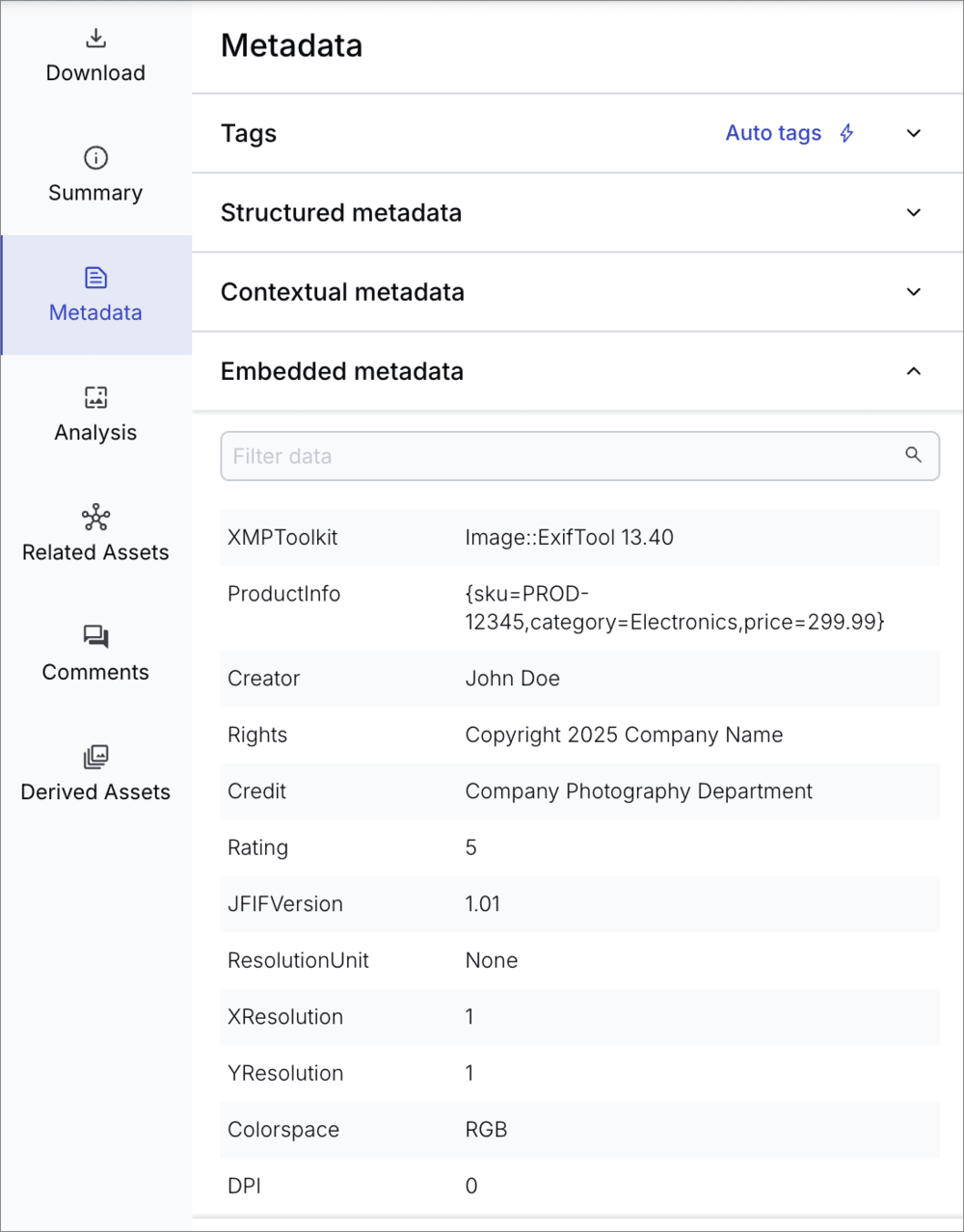Expand the Tags section

click(x=913, y=133)
